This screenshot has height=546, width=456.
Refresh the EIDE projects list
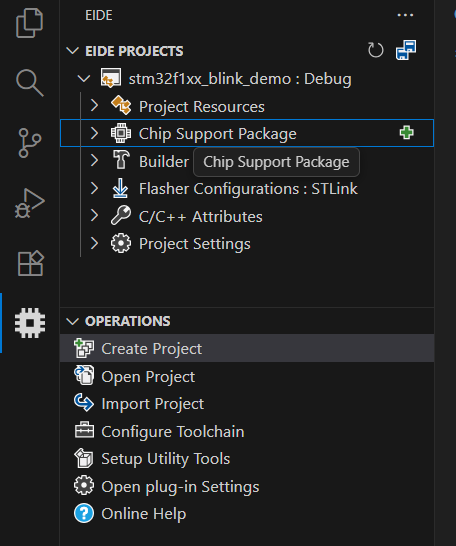[x=376, y=50]
